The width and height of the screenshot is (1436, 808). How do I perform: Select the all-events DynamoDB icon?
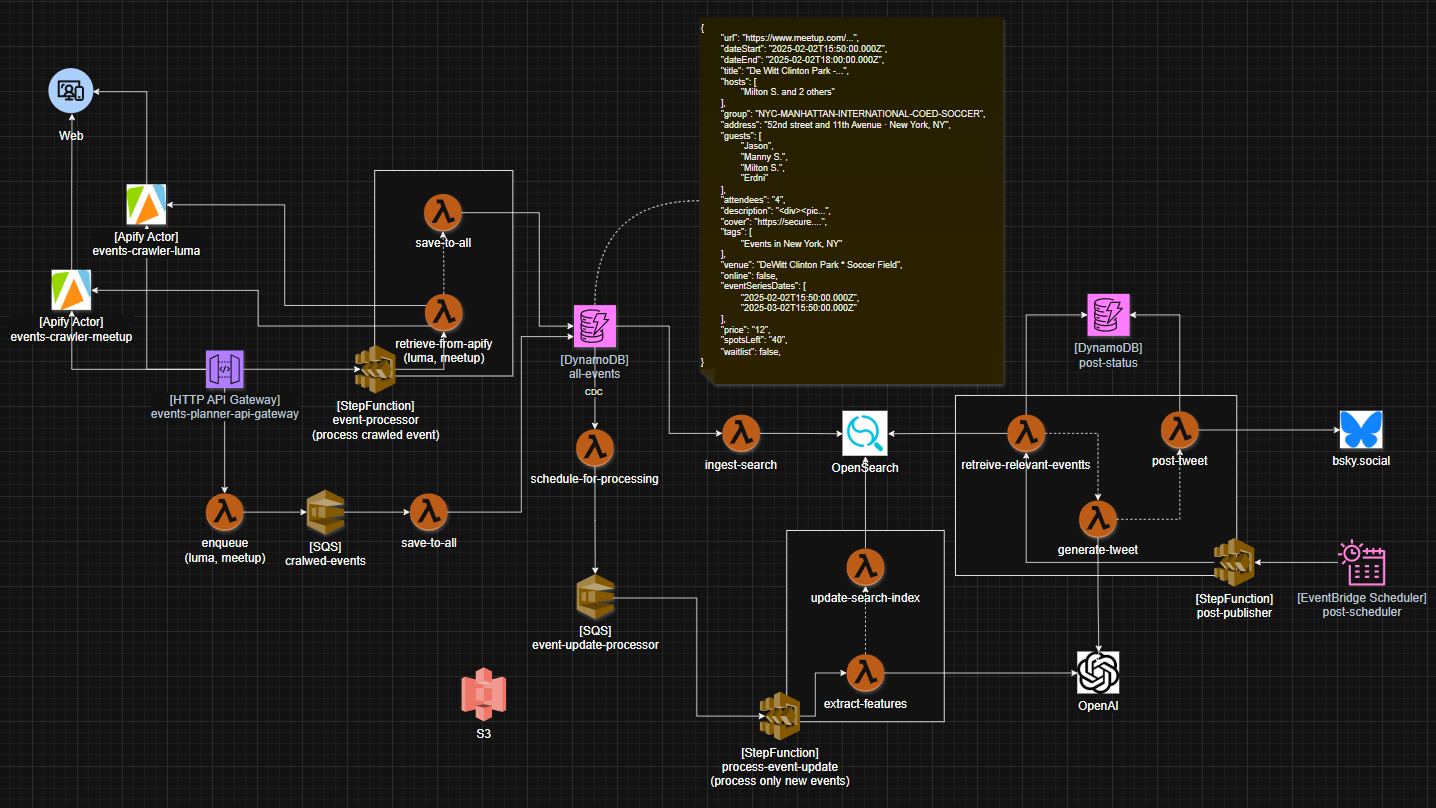coord(595,325)
